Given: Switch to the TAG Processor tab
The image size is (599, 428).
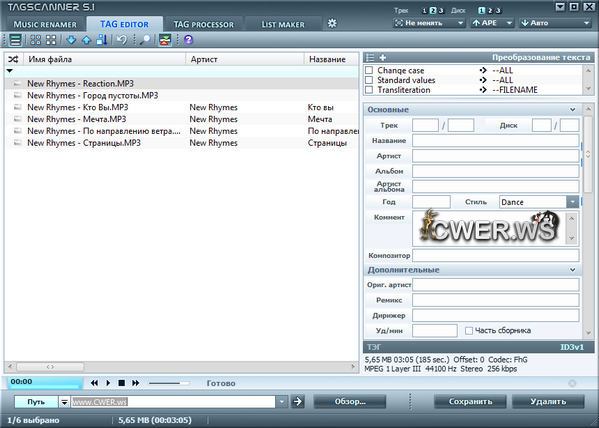Looking at the screenshot, I should click(204, 24).
